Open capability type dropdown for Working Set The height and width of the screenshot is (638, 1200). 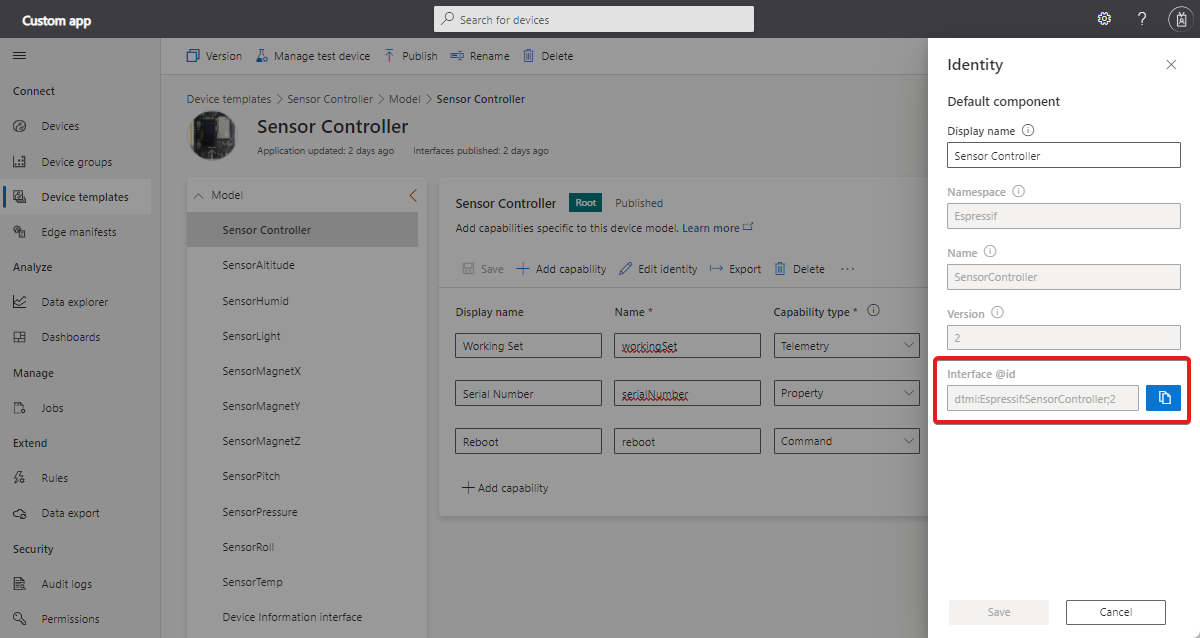point(847,346)
